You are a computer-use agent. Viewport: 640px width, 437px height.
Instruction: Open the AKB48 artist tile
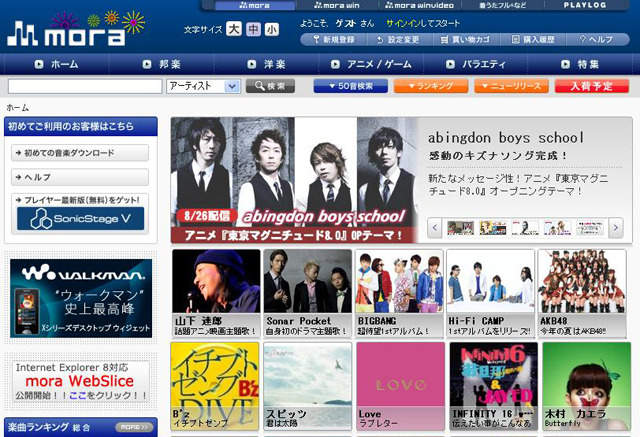coord(582,293)
